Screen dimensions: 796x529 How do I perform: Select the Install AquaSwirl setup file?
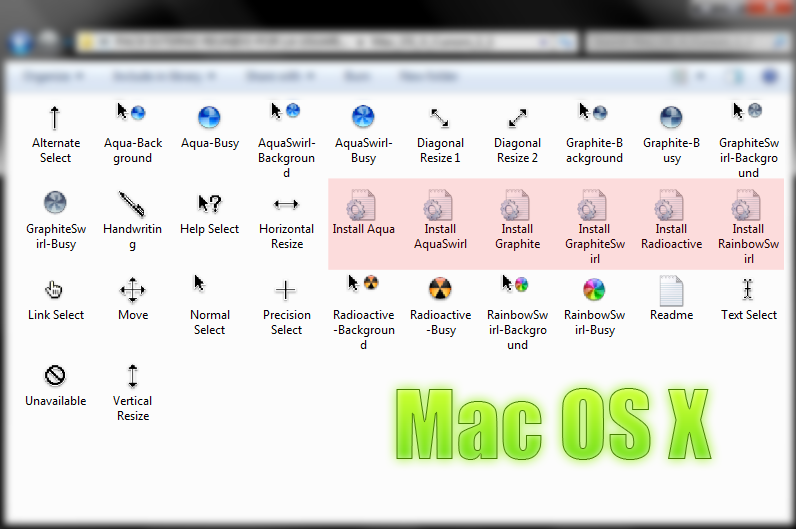440,220
